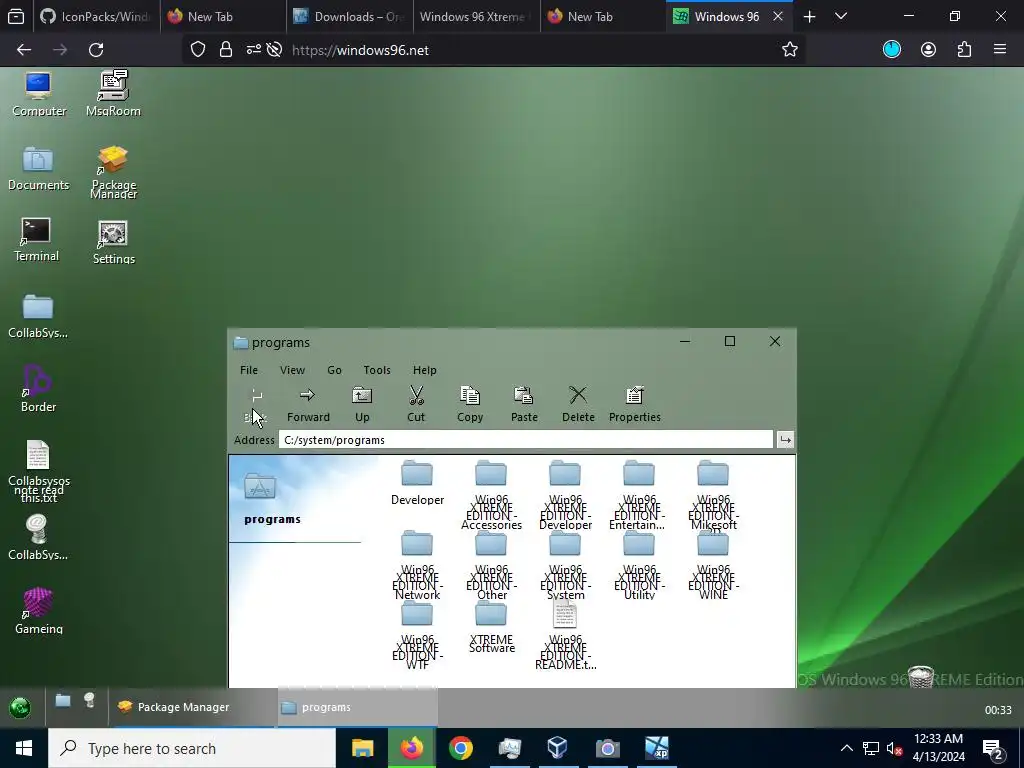
Task: Select the Win96 XTREME EDITION README text file
Action: [565, 635]
